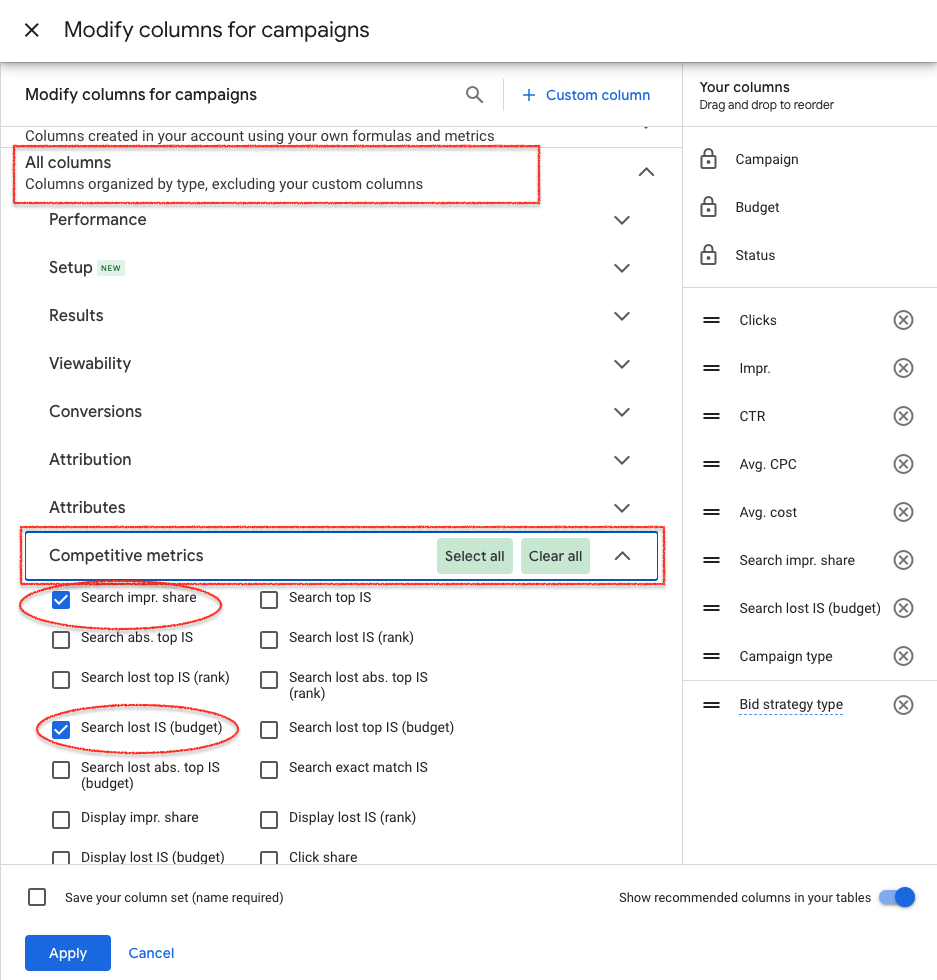
Task: Check Search abs. top IS checkbox
Action: (61, 640)
